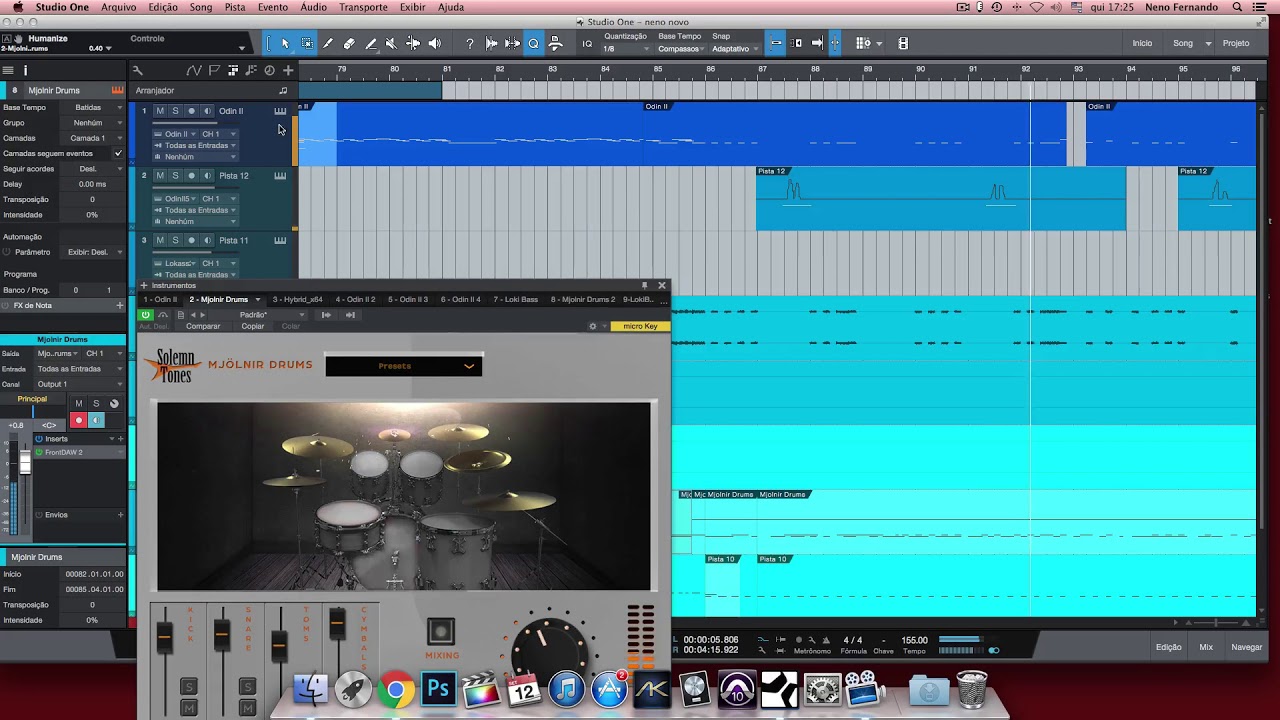Switch to the '1 - Odin II' instrument tab
The width and height of the screenshot is (1280, 720).
[160, 299]
